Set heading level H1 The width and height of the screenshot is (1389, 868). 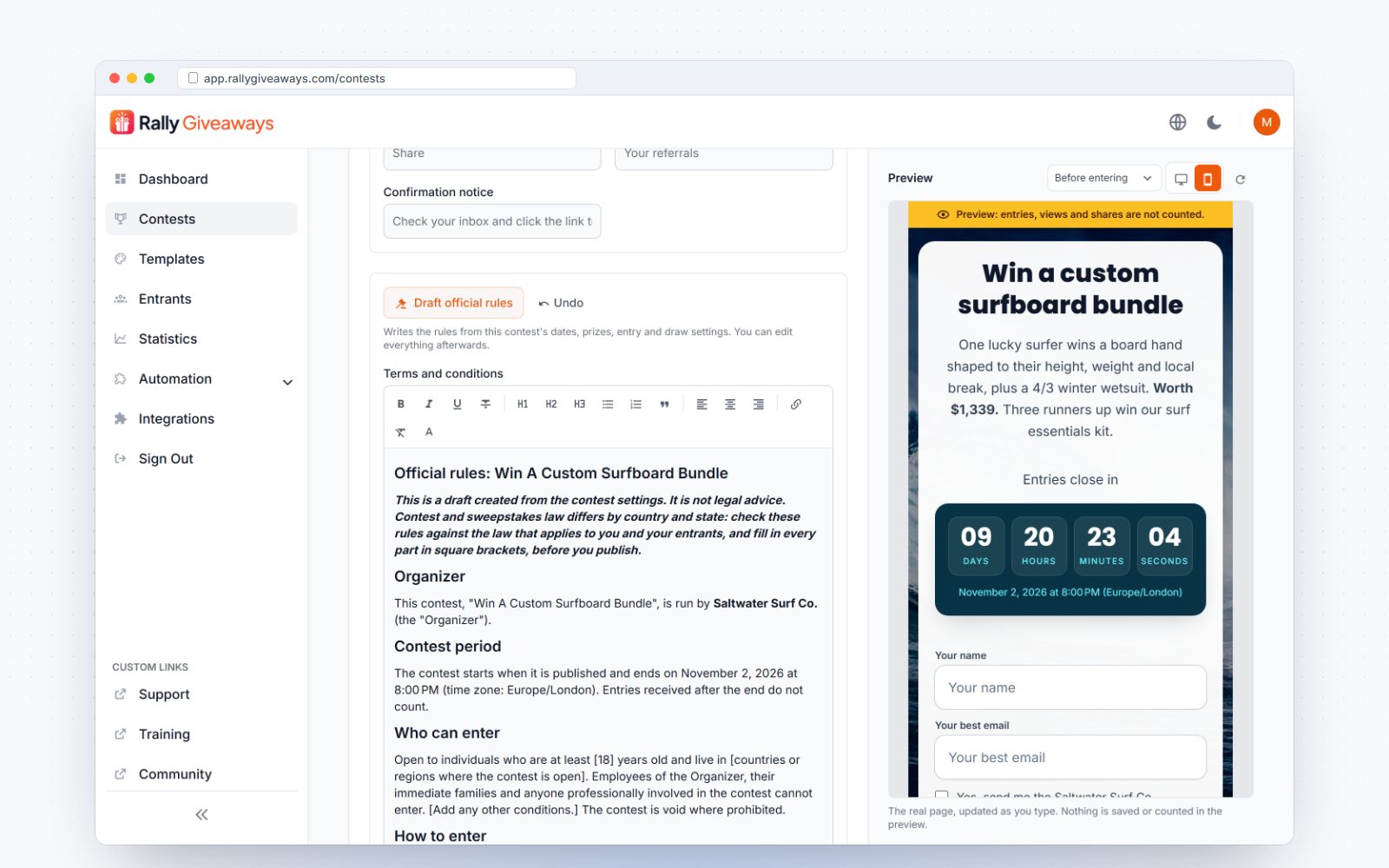(523, 404)
